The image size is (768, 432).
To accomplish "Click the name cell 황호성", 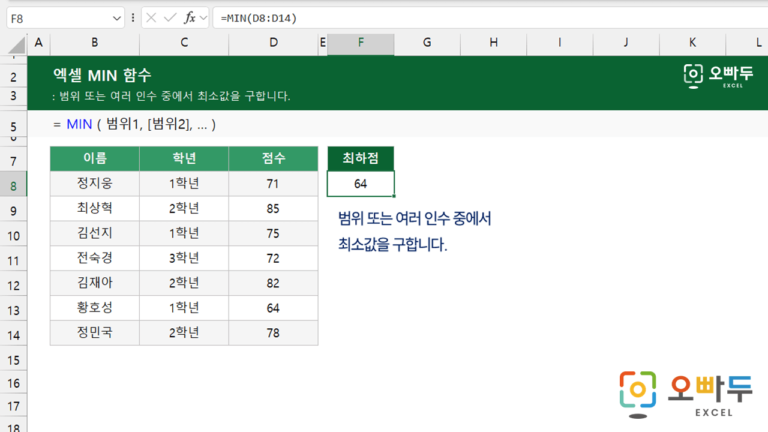I will 95,308.
